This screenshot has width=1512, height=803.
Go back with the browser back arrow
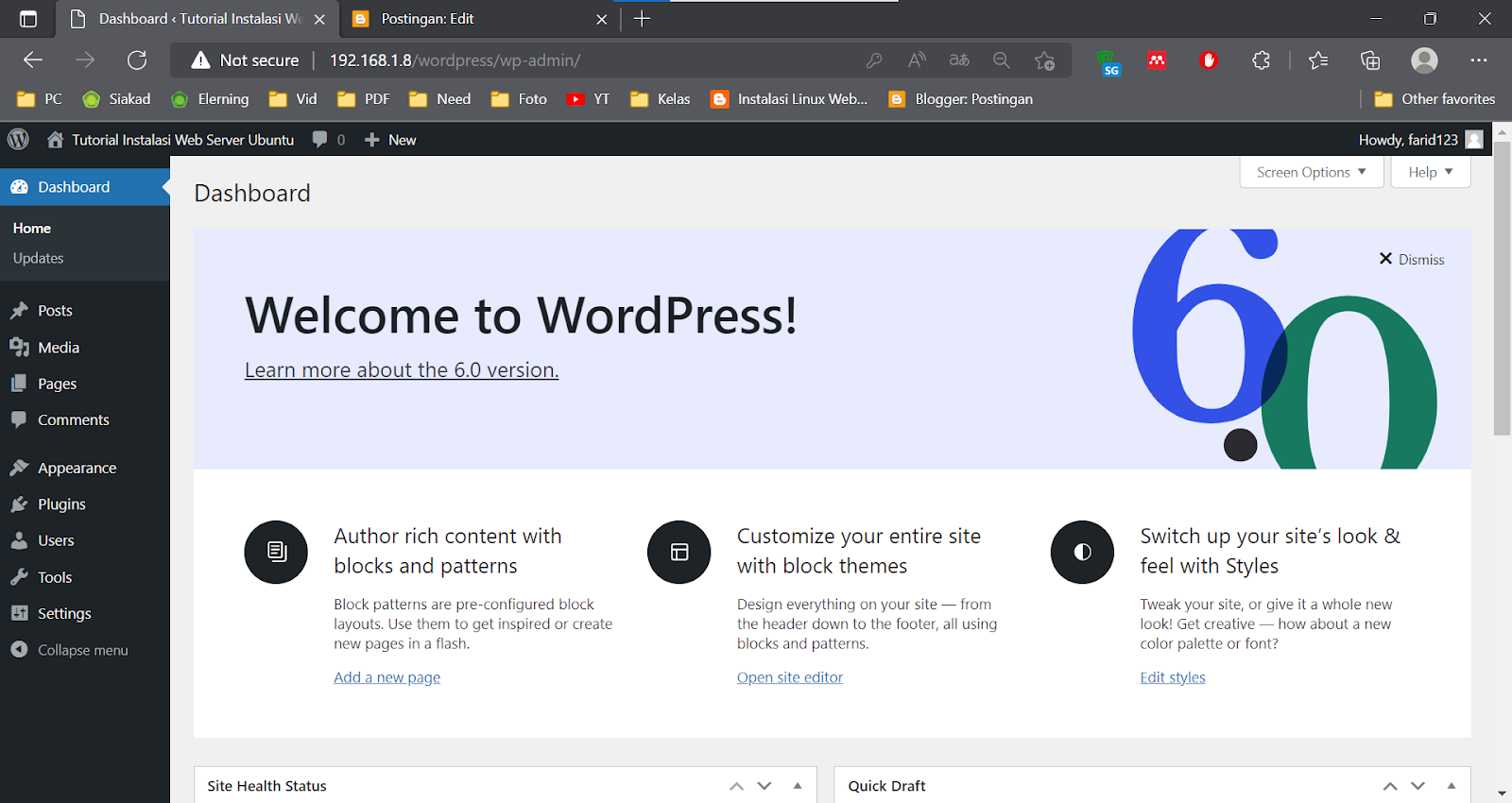33,60
